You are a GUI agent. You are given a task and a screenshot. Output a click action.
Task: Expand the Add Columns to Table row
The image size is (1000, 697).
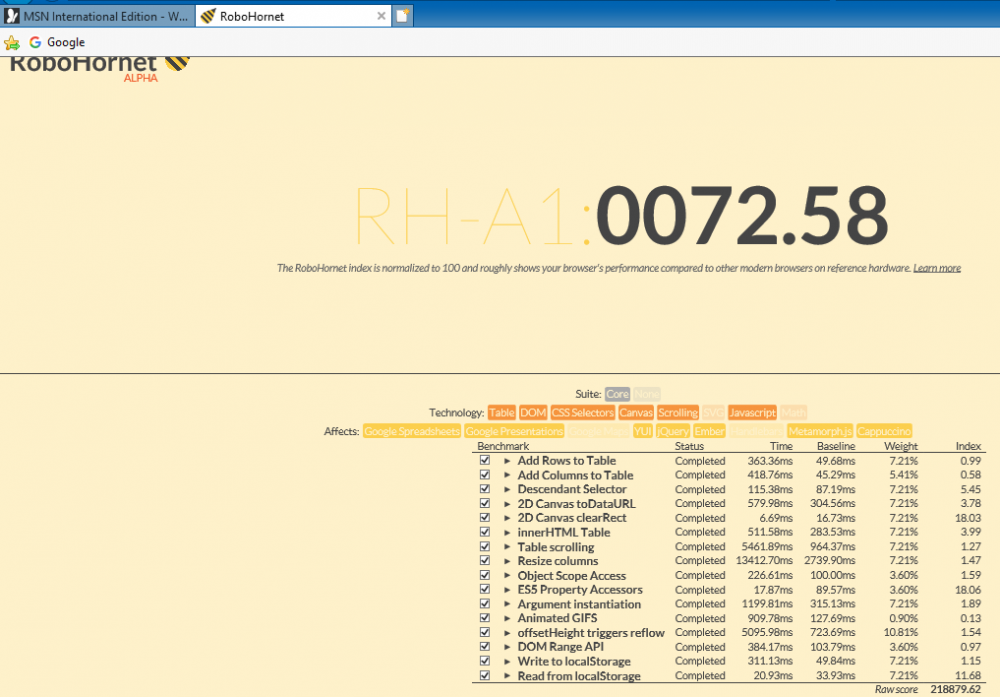point(507,475)
